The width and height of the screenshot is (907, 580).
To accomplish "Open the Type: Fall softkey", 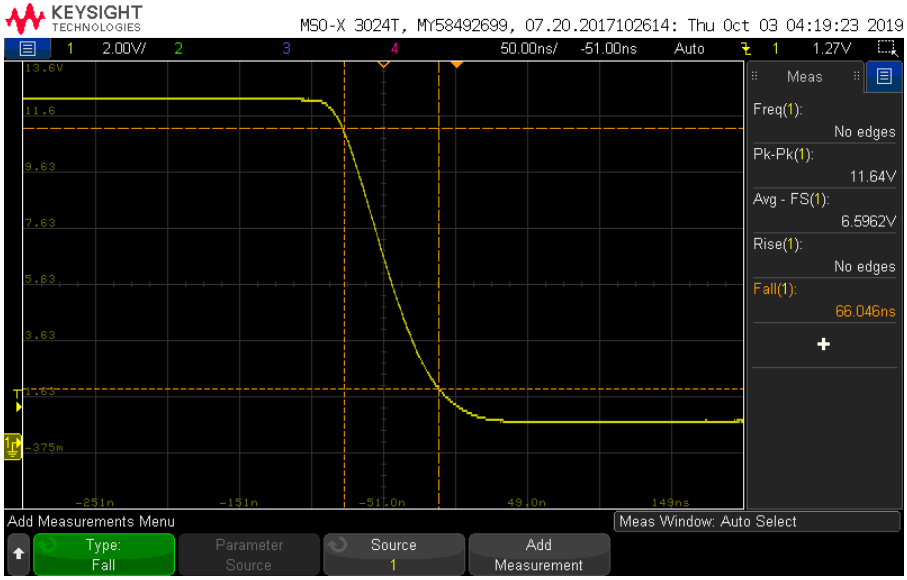I will coord(104,555).
